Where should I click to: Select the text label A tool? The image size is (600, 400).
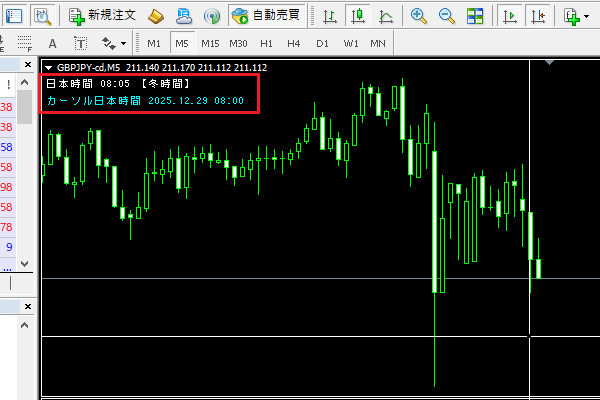tap(52, 44)
